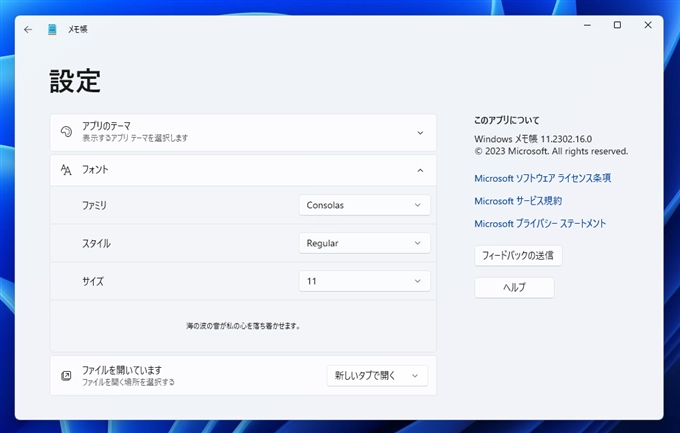Click the 設定 page title
The height and width of the screenshot is (433, 680).
75,81
